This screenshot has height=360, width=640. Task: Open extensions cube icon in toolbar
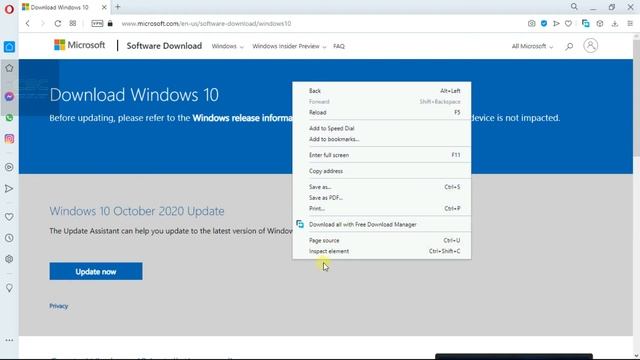pos(600,24)
